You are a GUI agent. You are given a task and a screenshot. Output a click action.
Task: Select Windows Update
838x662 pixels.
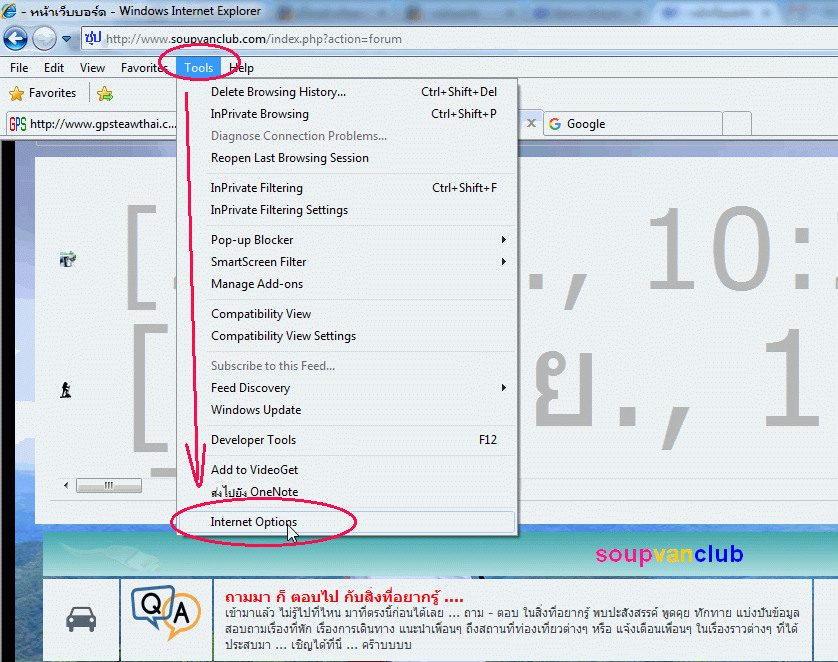[x=347, y=410]
